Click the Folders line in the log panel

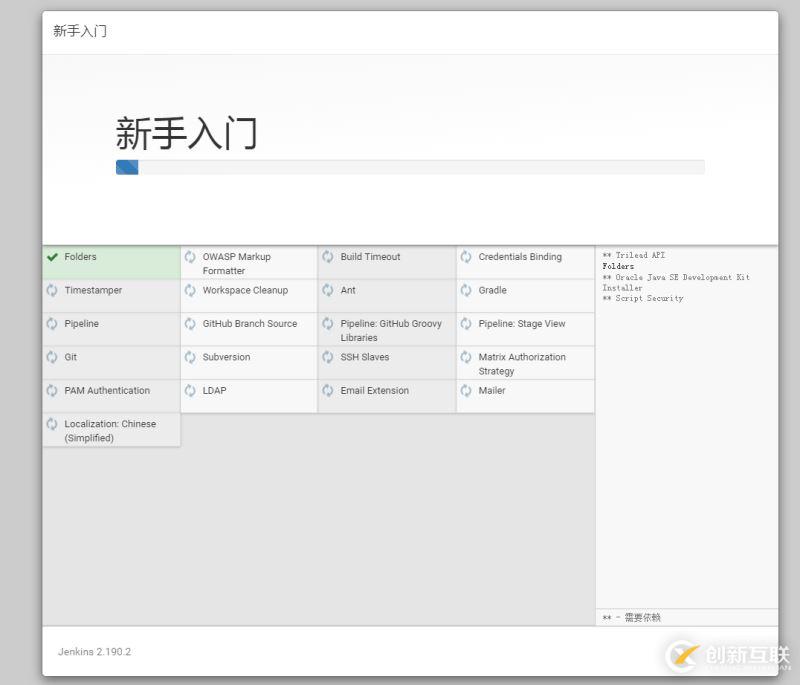click(x=617, y=266)
